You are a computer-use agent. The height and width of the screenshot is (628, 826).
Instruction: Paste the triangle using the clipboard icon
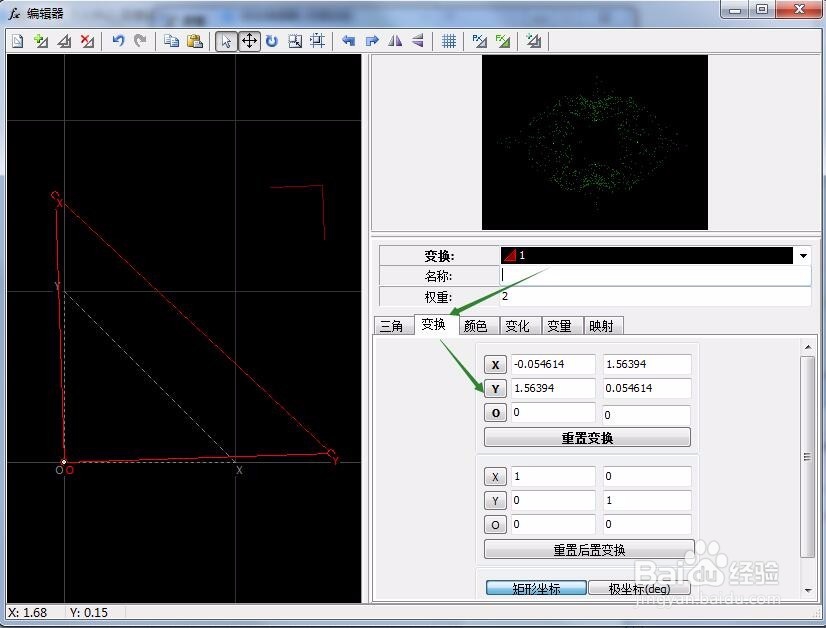[195, 41]
